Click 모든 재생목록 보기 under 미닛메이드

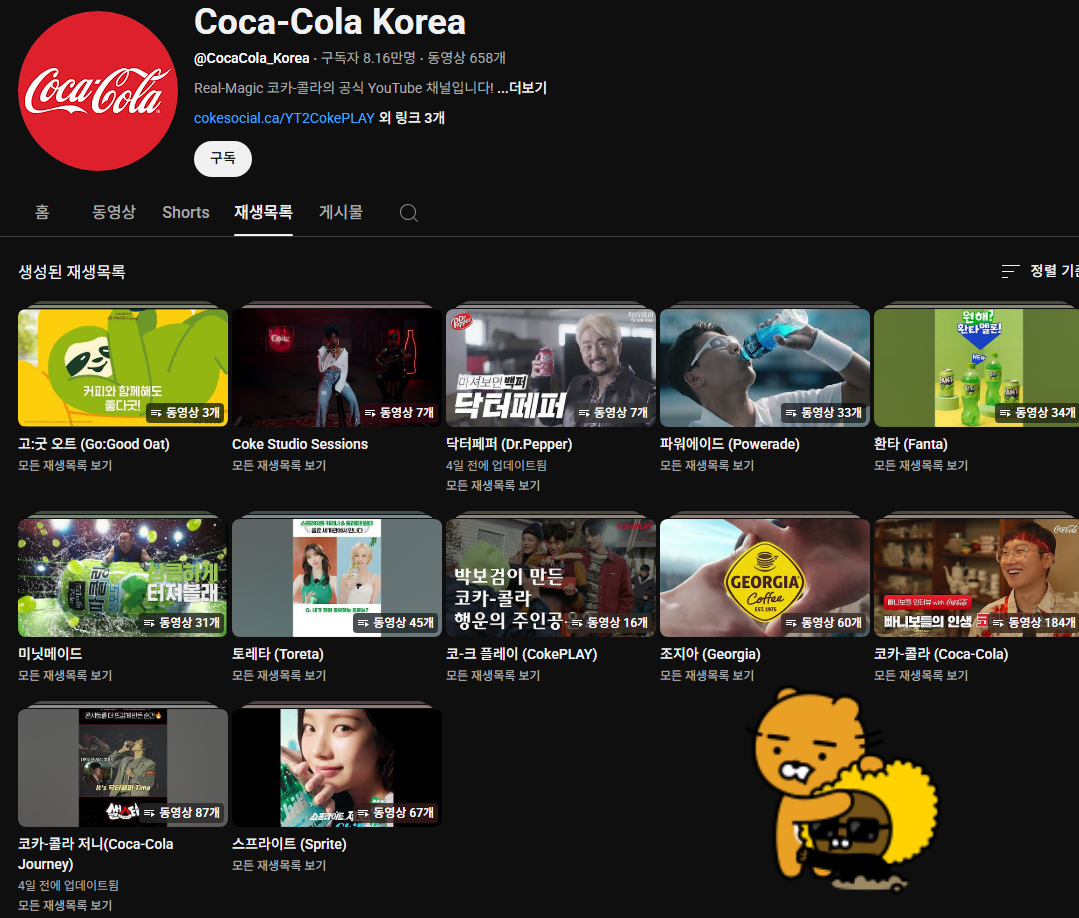pos(65,675)
